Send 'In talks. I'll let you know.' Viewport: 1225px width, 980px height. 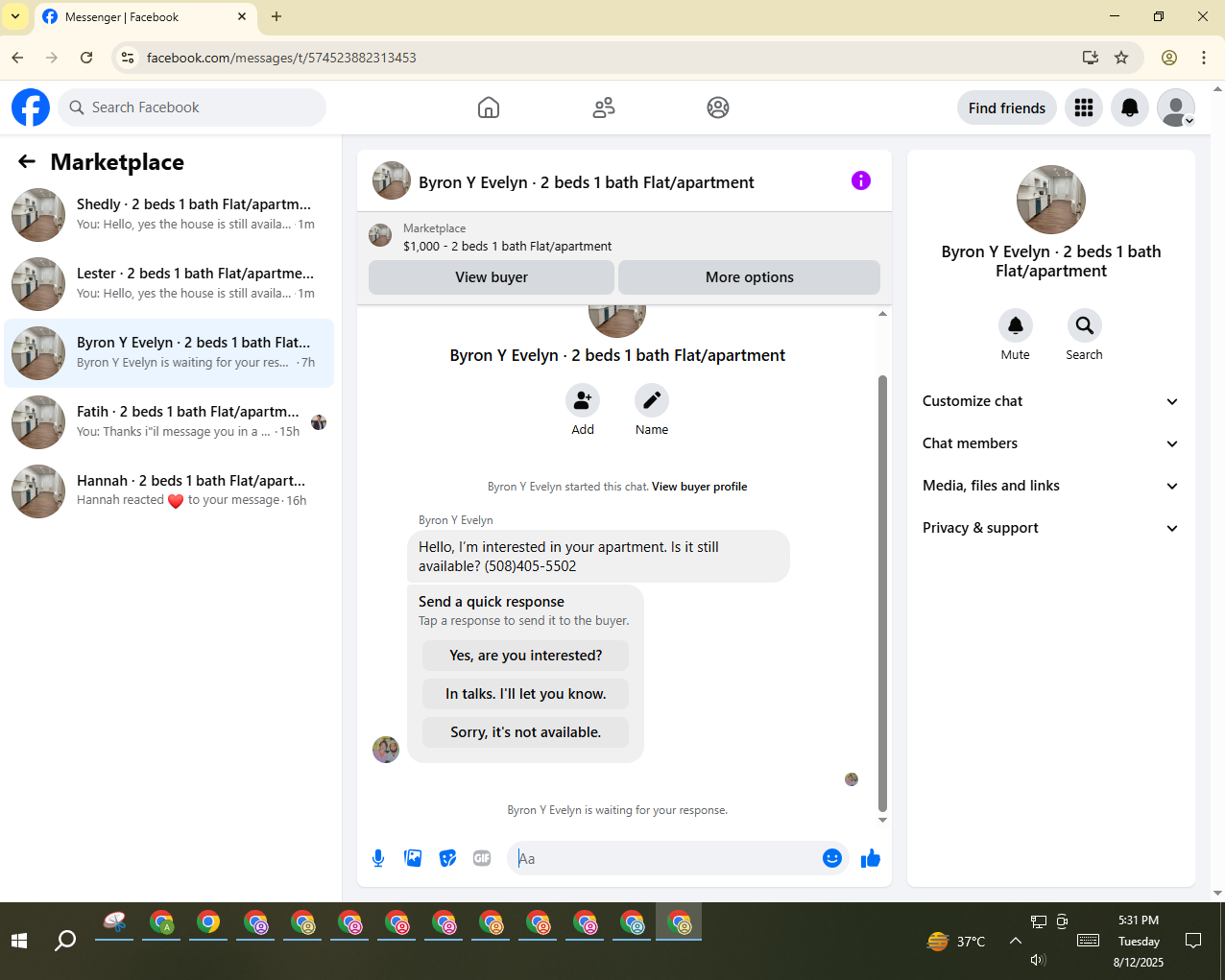(526, 694)
